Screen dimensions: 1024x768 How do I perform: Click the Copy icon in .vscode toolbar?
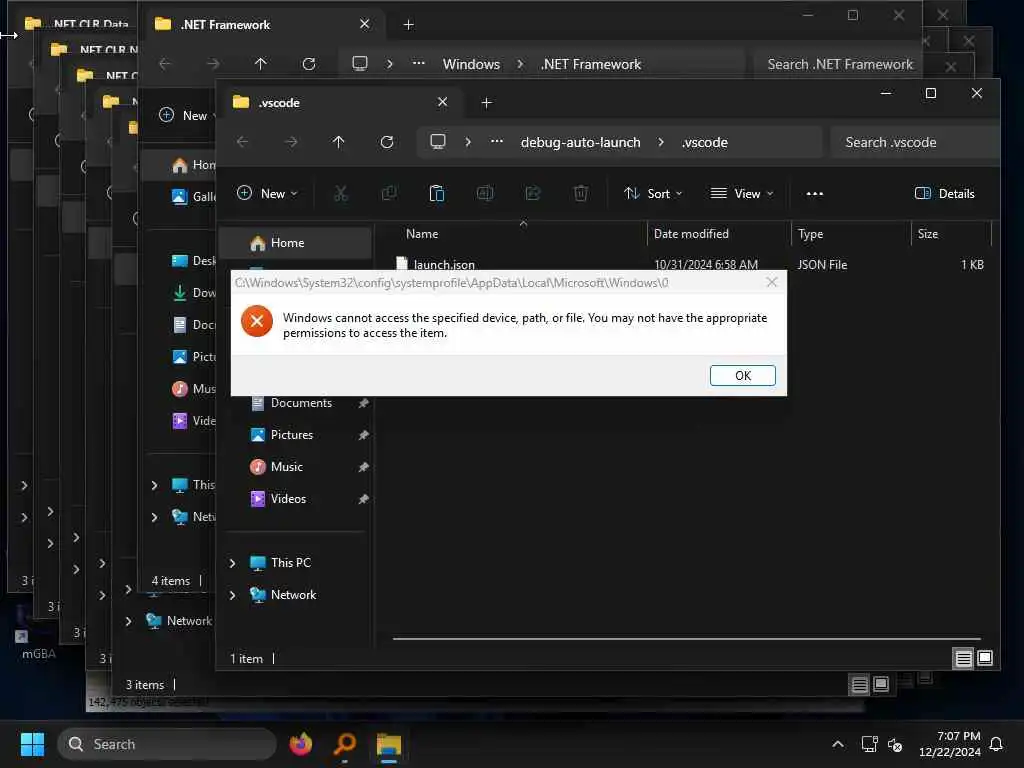coord(389,193)
